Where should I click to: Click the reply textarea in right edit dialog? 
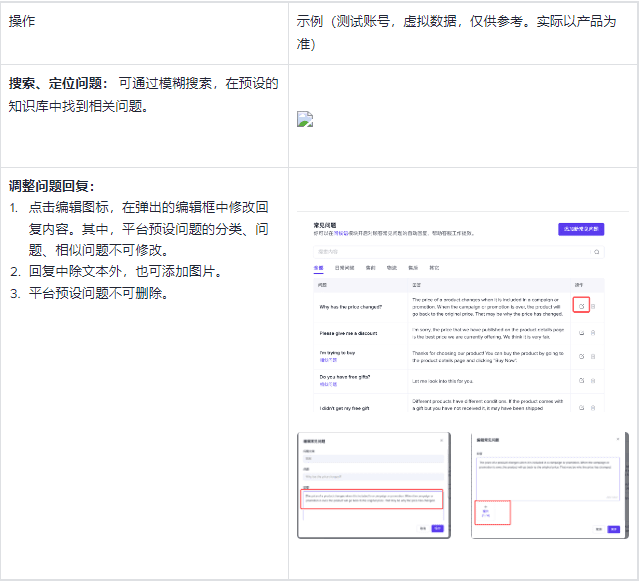tap(548, 478)
